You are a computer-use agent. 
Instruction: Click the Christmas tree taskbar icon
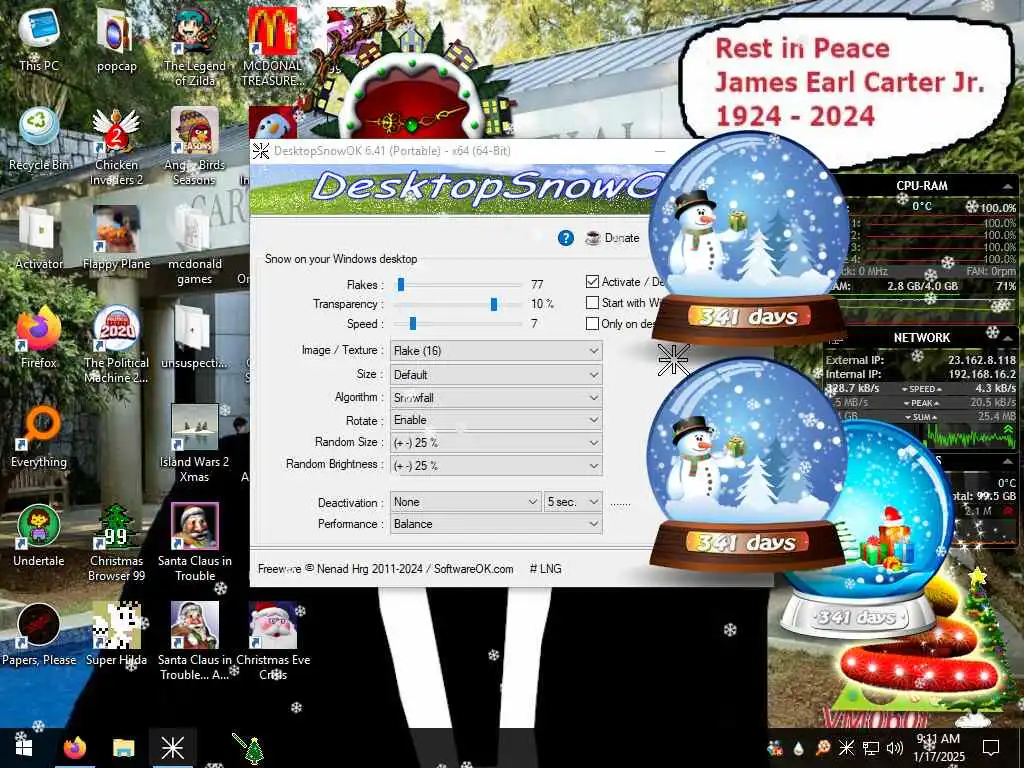coord(249,749)
